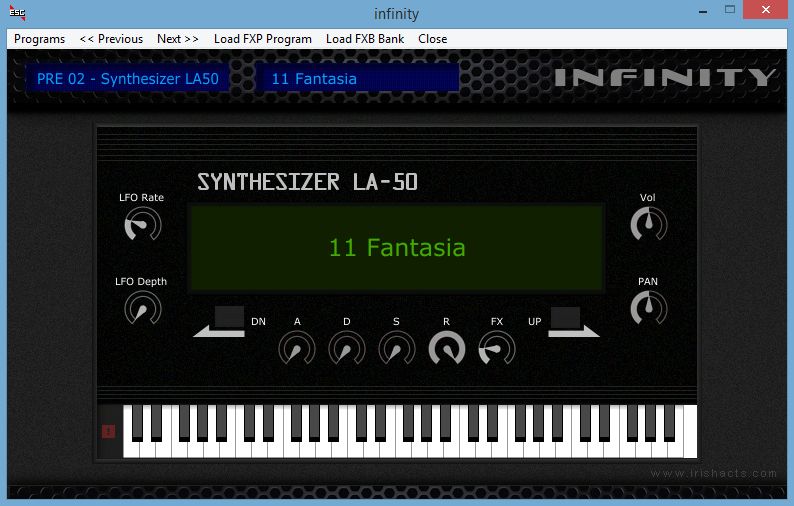This screenshot has height=506, width=794.
Task: Click the Release (R) knob
Action: click(x=447, y=348)
